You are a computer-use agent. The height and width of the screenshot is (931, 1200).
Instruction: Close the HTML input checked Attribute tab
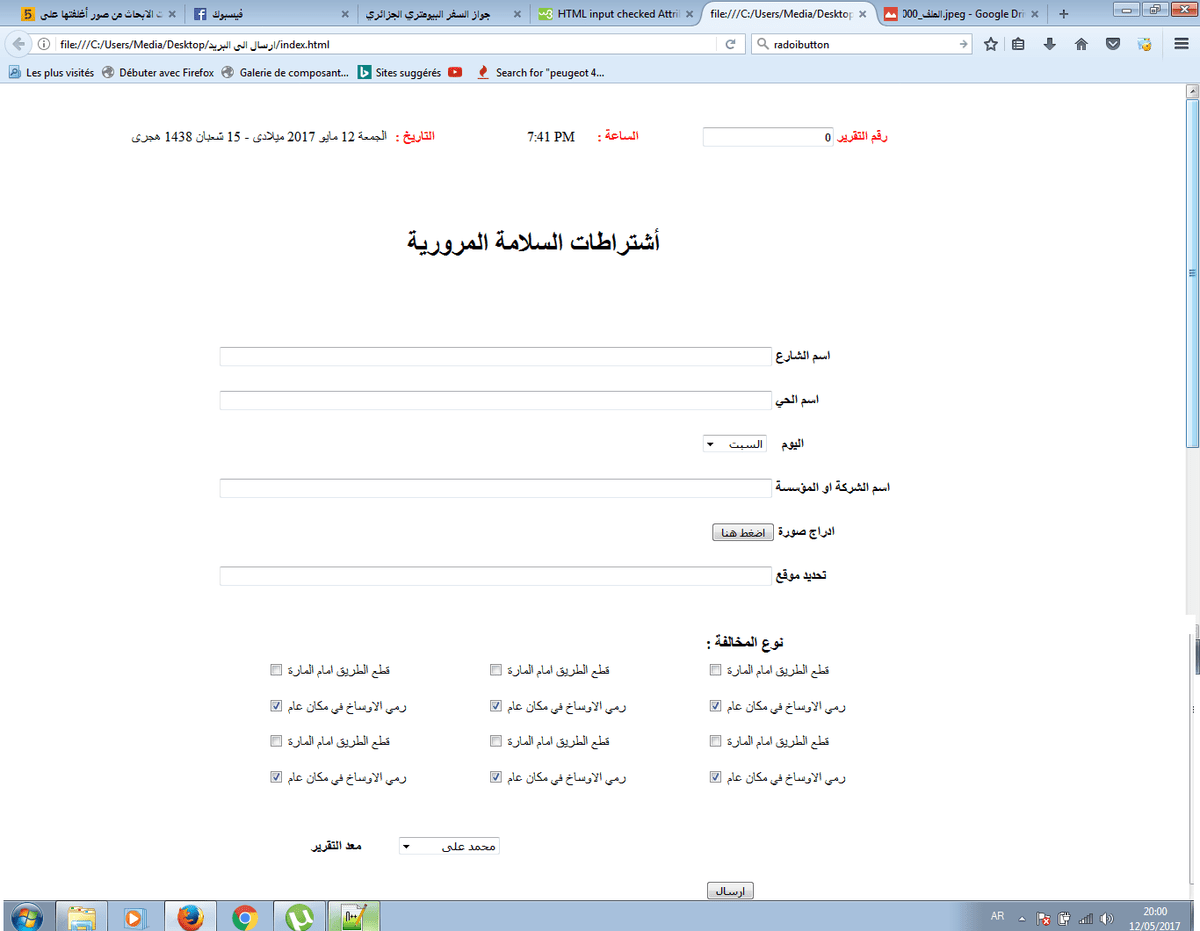pyautogui.click(x=688, y=15)
